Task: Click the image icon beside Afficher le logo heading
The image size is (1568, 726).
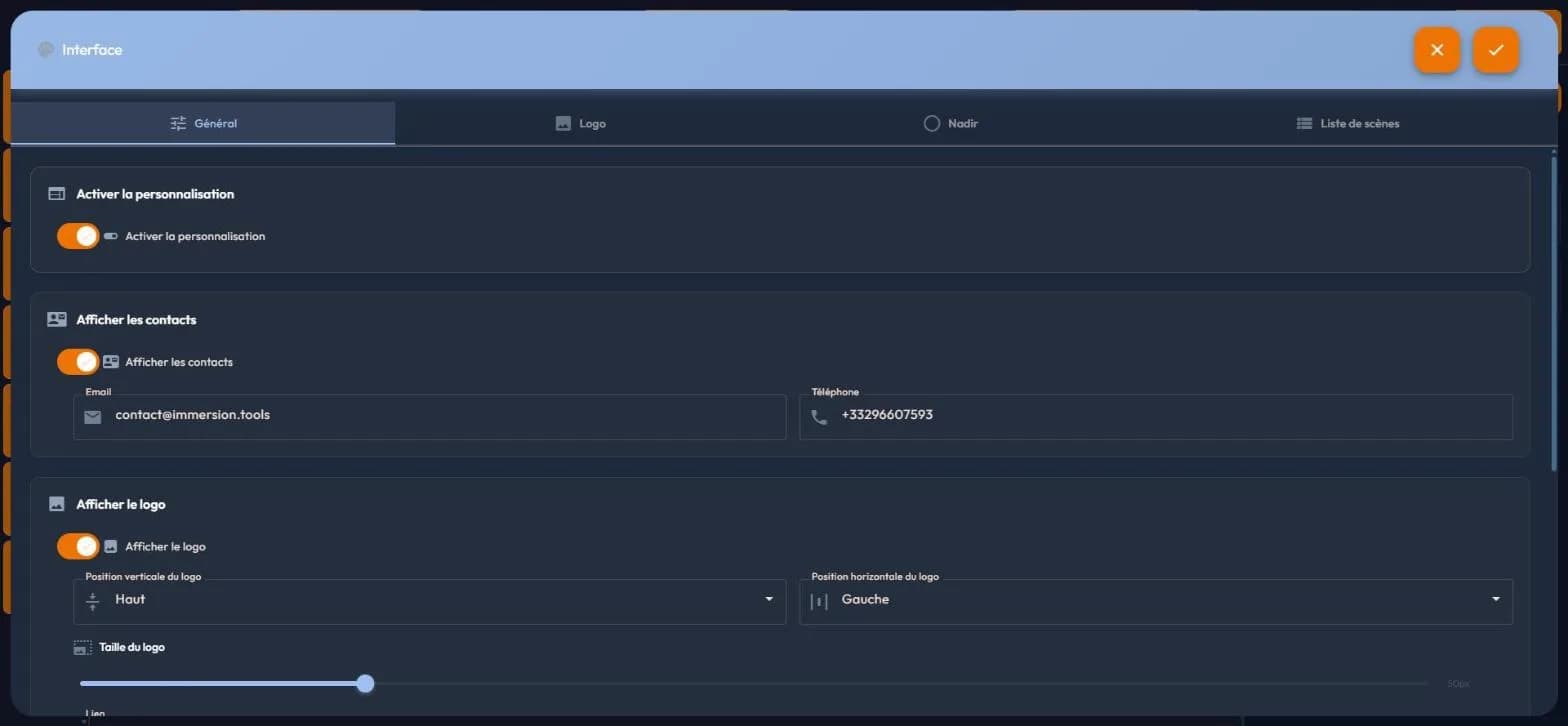Action: [57, 505]
